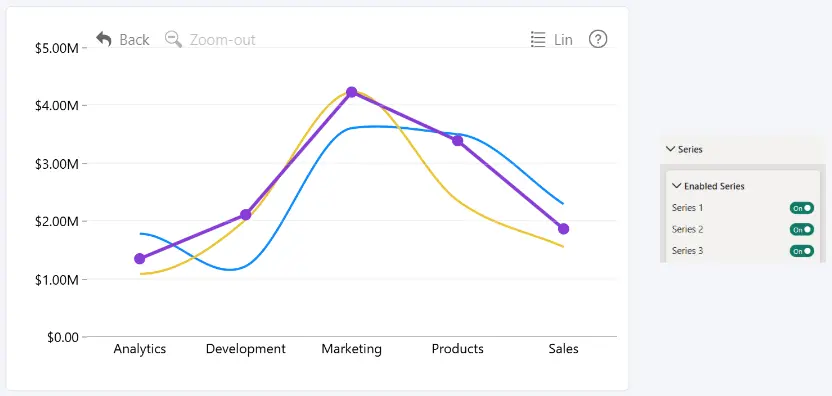
Task: Click the Zoom-out magnifier icon
Action: [x=173, y=39]
